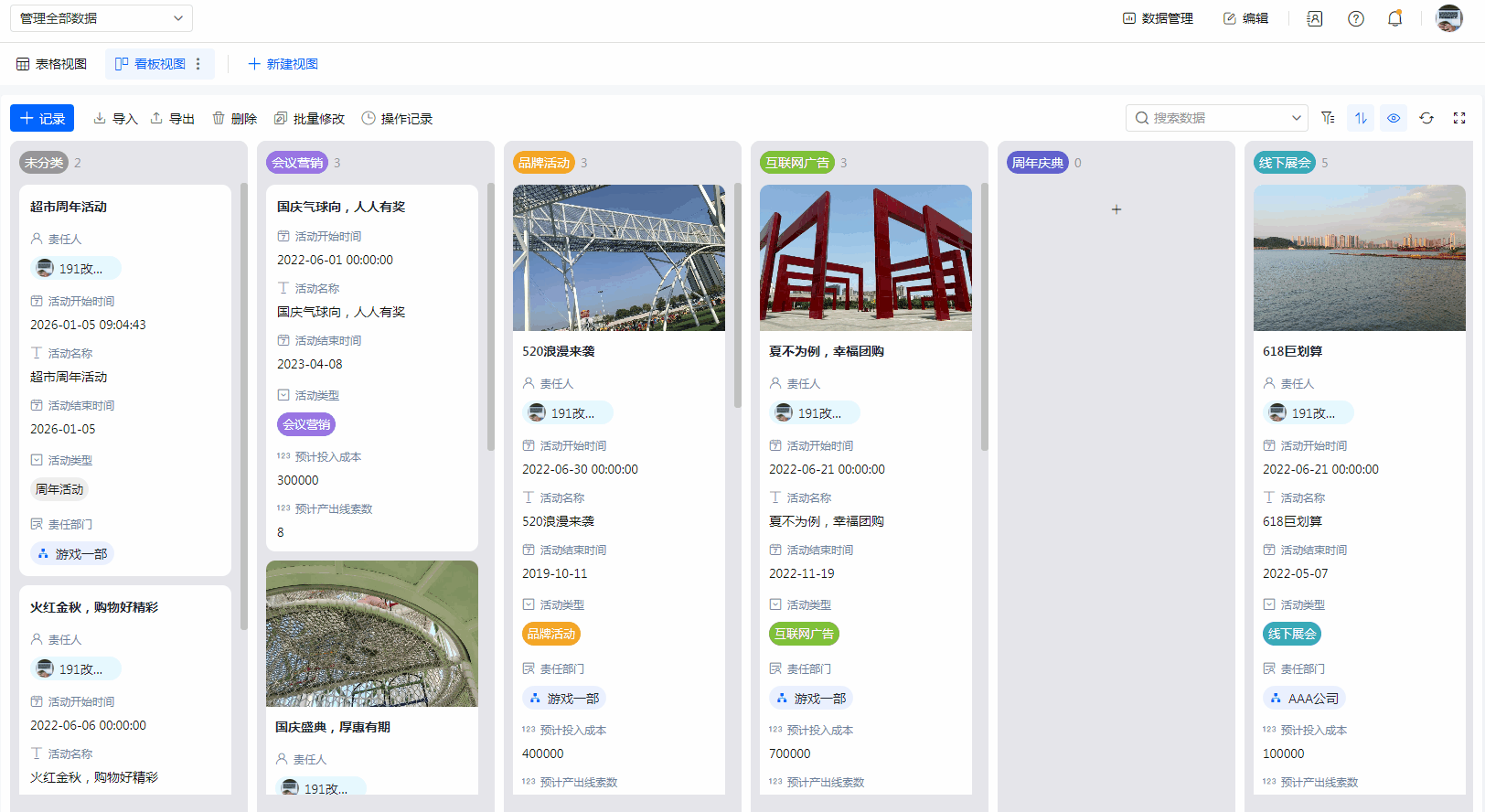This screenshot has height=812, width=1485.
Task: Select the 看板视图 tab
Action: (x=151, y=64)
